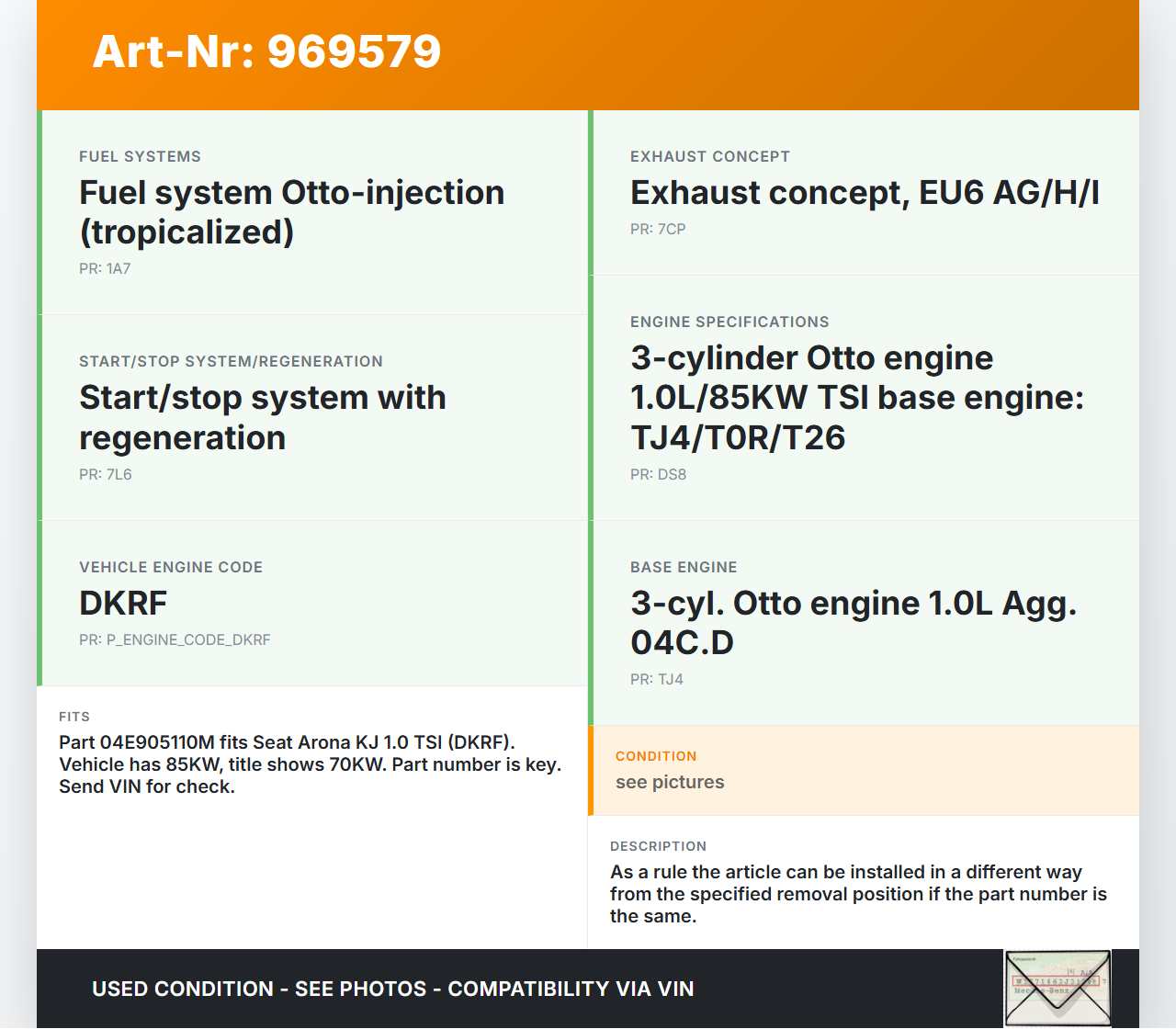Image resolution: width=1176 pixels, height=1029 pixels.
Task: Click the orange Condition label
Action: tap(656, 756)
